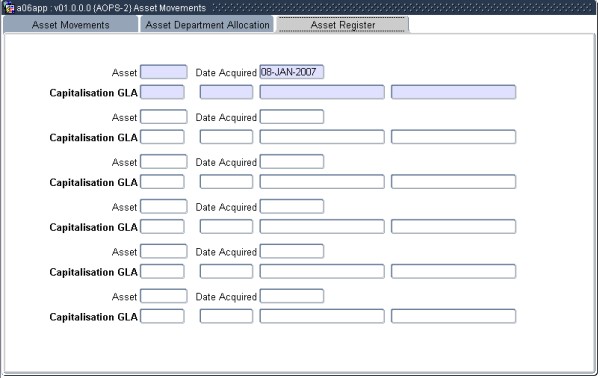Click first Capitalisation GLA box in third record
This screenshot has height=378, width=600.
[x=162, y=182]
